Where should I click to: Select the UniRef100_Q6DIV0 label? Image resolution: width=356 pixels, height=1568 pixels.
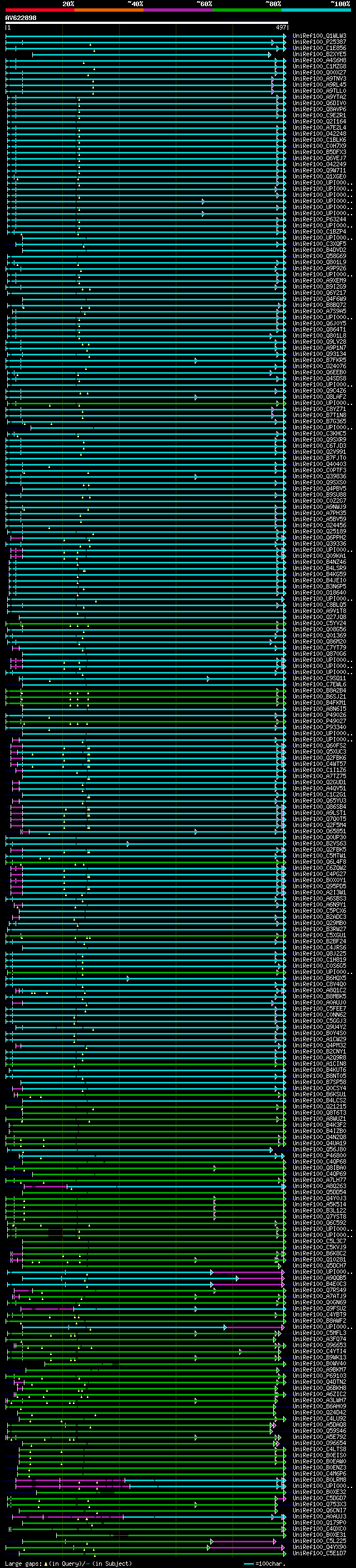319,103
